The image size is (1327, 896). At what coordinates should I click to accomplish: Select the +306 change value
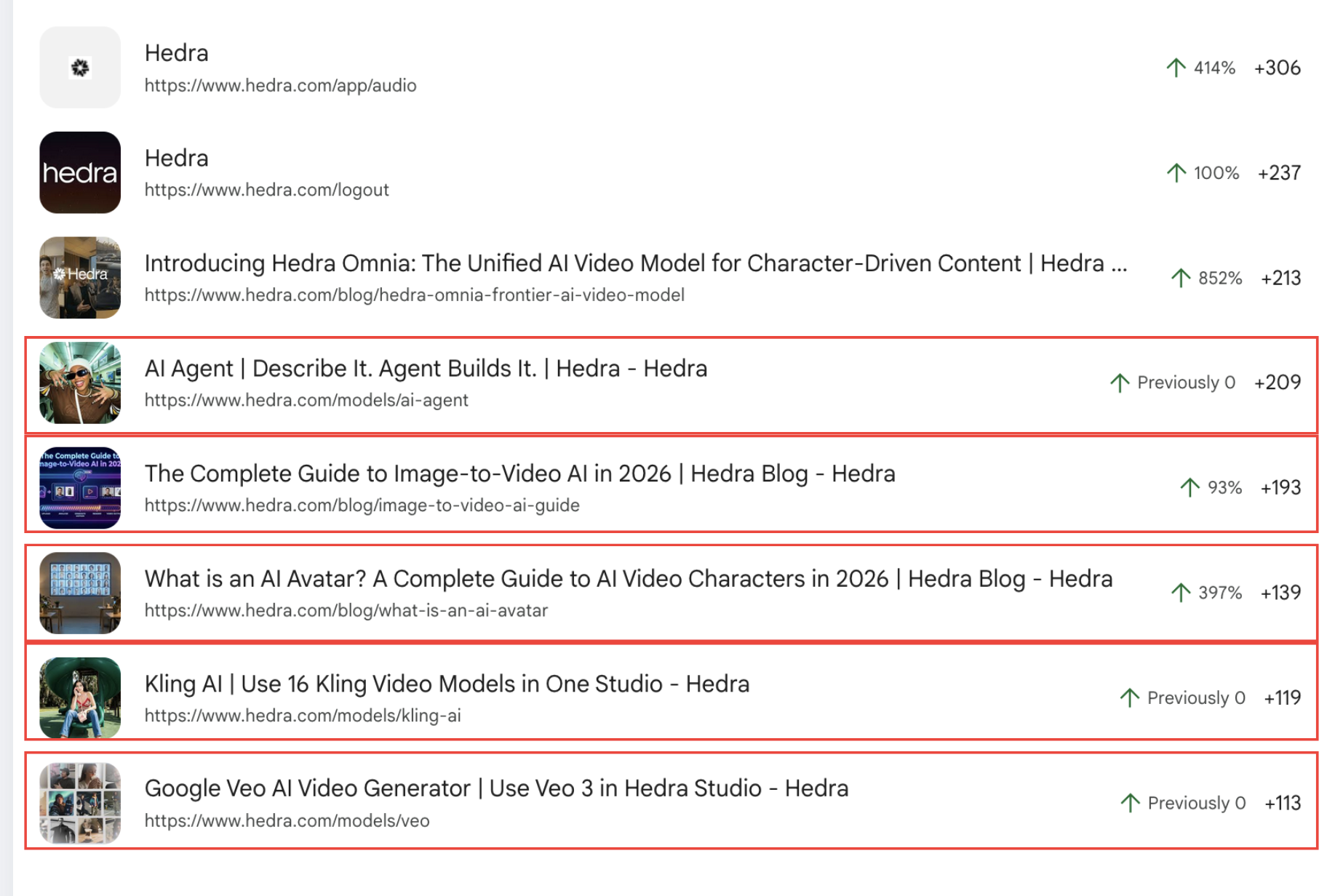[1278, 68]
